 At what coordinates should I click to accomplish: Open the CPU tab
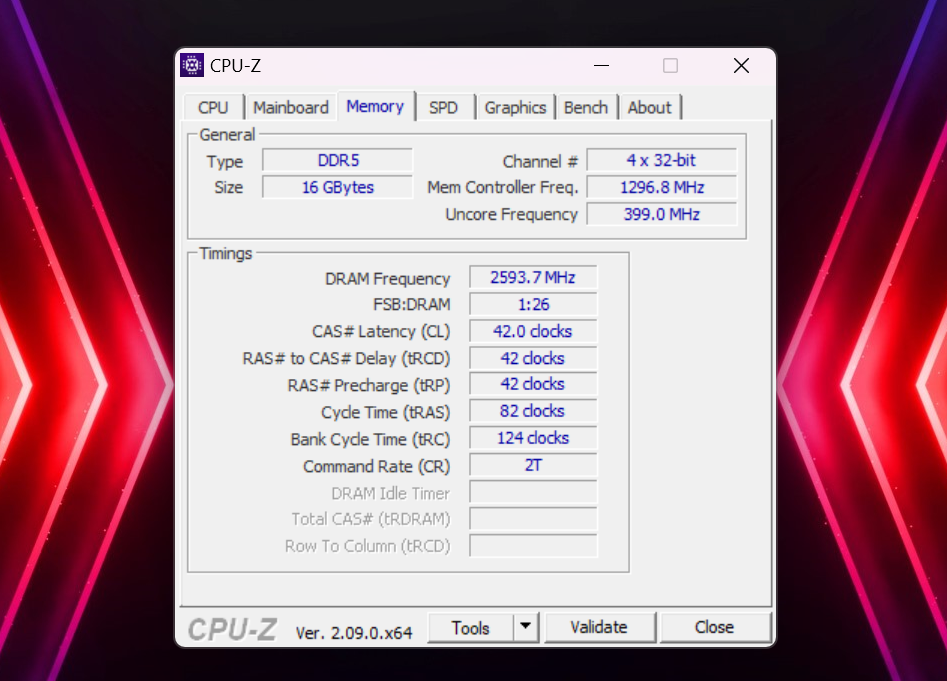tap(213, 107)
